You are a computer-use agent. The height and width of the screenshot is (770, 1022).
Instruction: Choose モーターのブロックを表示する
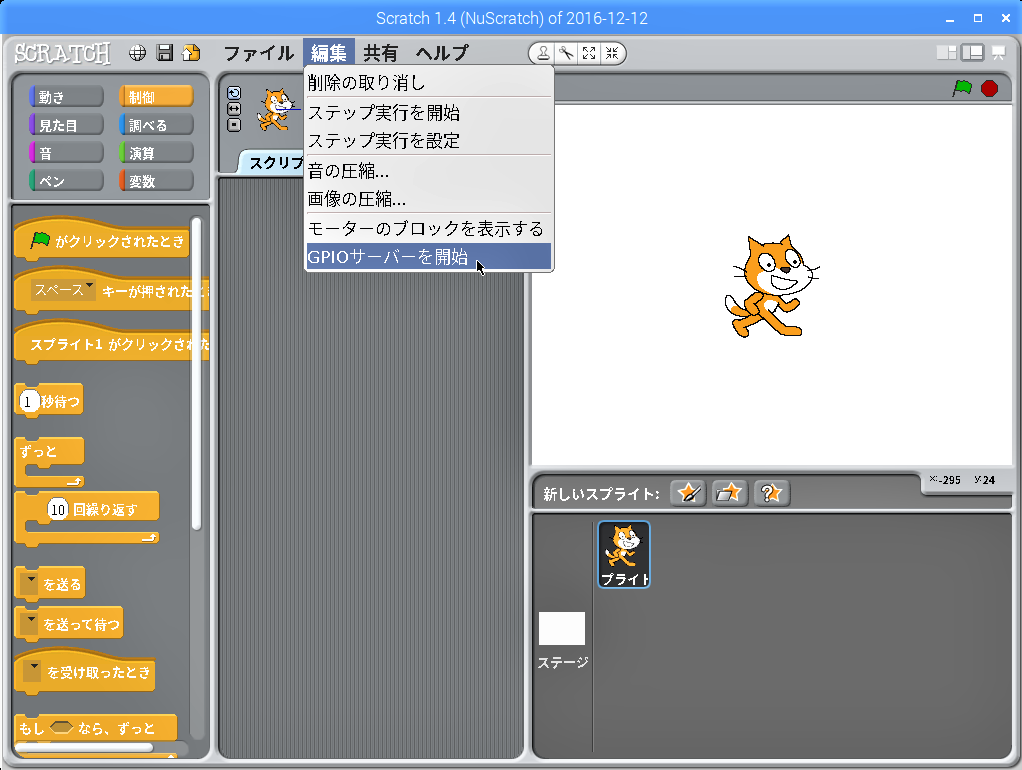(x=429, y=229)
